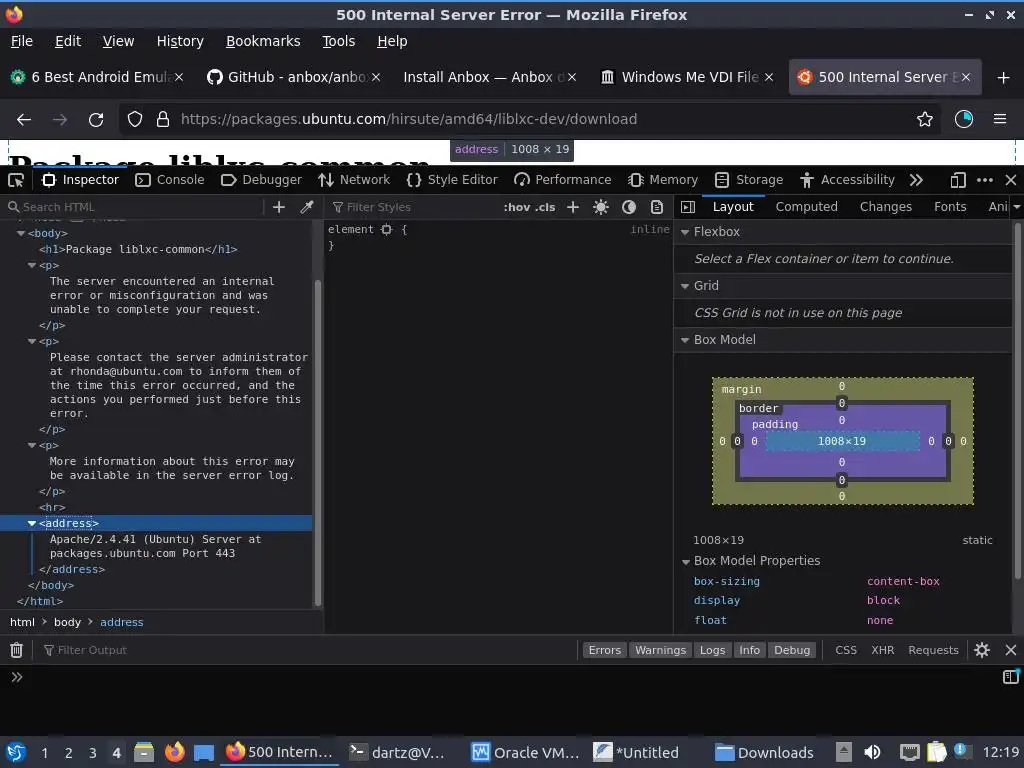
Task: Open tracking protection shield icon
Action: pos(135,120)
